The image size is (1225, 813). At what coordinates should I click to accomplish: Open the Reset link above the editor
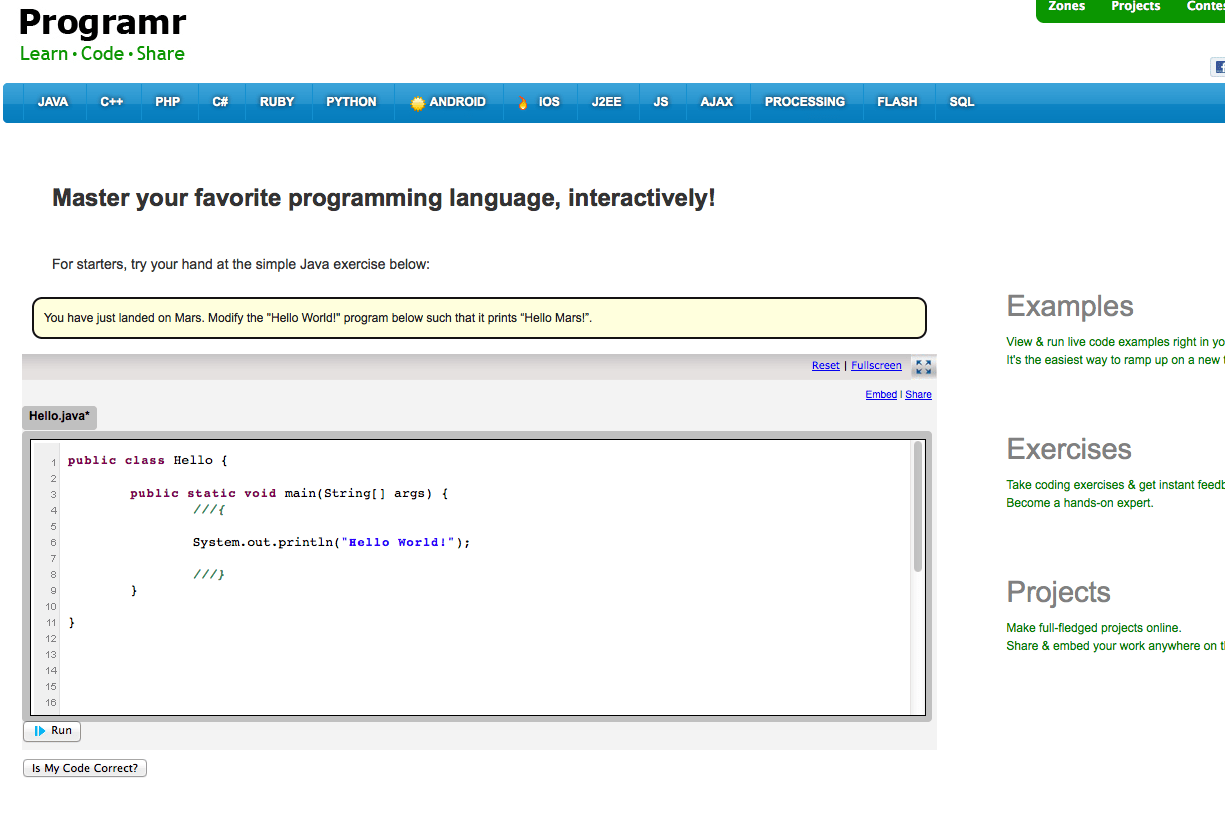825,365
